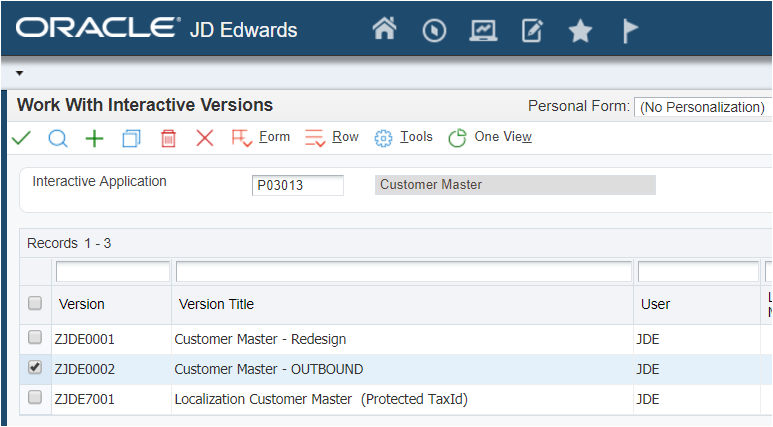The image size is (773, 427).
Task: Check the ZJDE0001 row checkbox
Action: pyautogui.click(x=35, y=337)
